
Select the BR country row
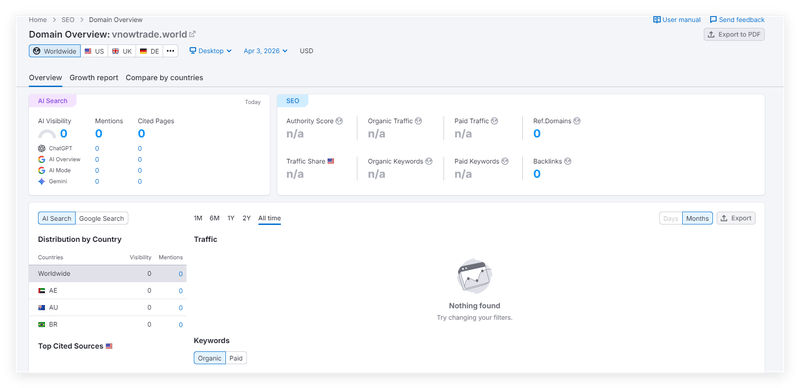point(108,324)
